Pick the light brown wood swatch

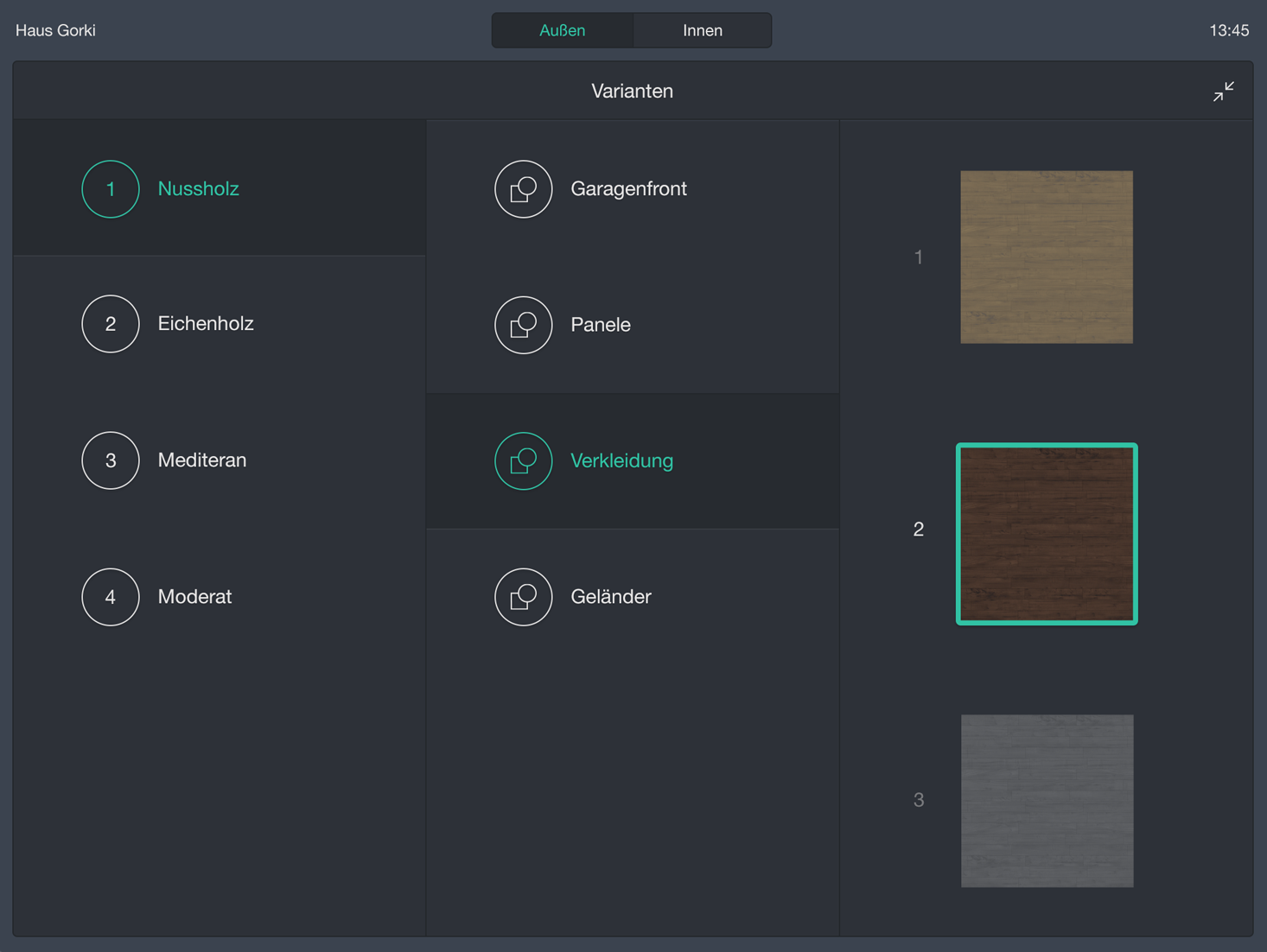[1046, 257]
